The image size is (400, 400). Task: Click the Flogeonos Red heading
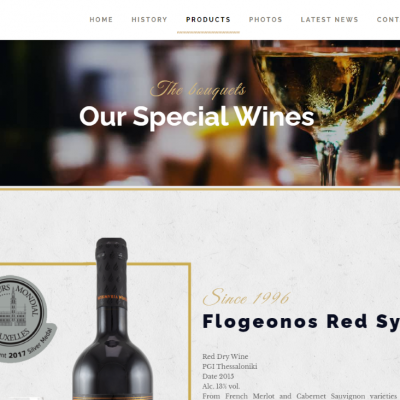pos(301,322)
